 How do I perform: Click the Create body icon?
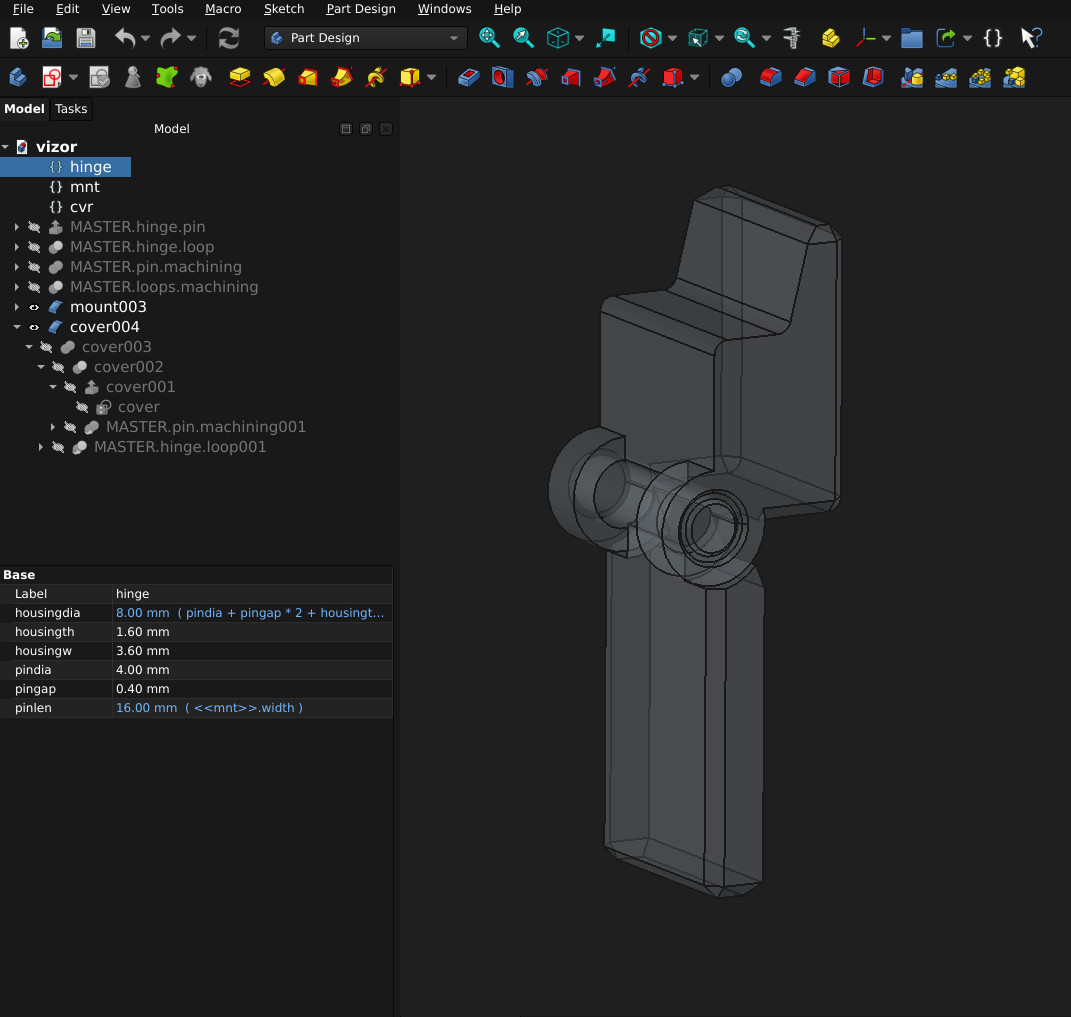pyautogui.click(x=18, y=77)
